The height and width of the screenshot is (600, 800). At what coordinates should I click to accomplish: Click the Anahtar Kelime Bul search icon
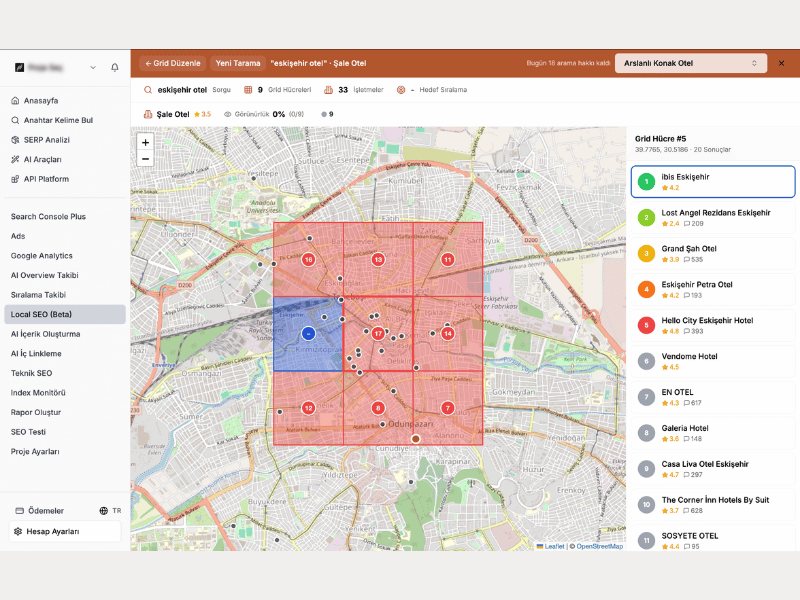point(15,120)
